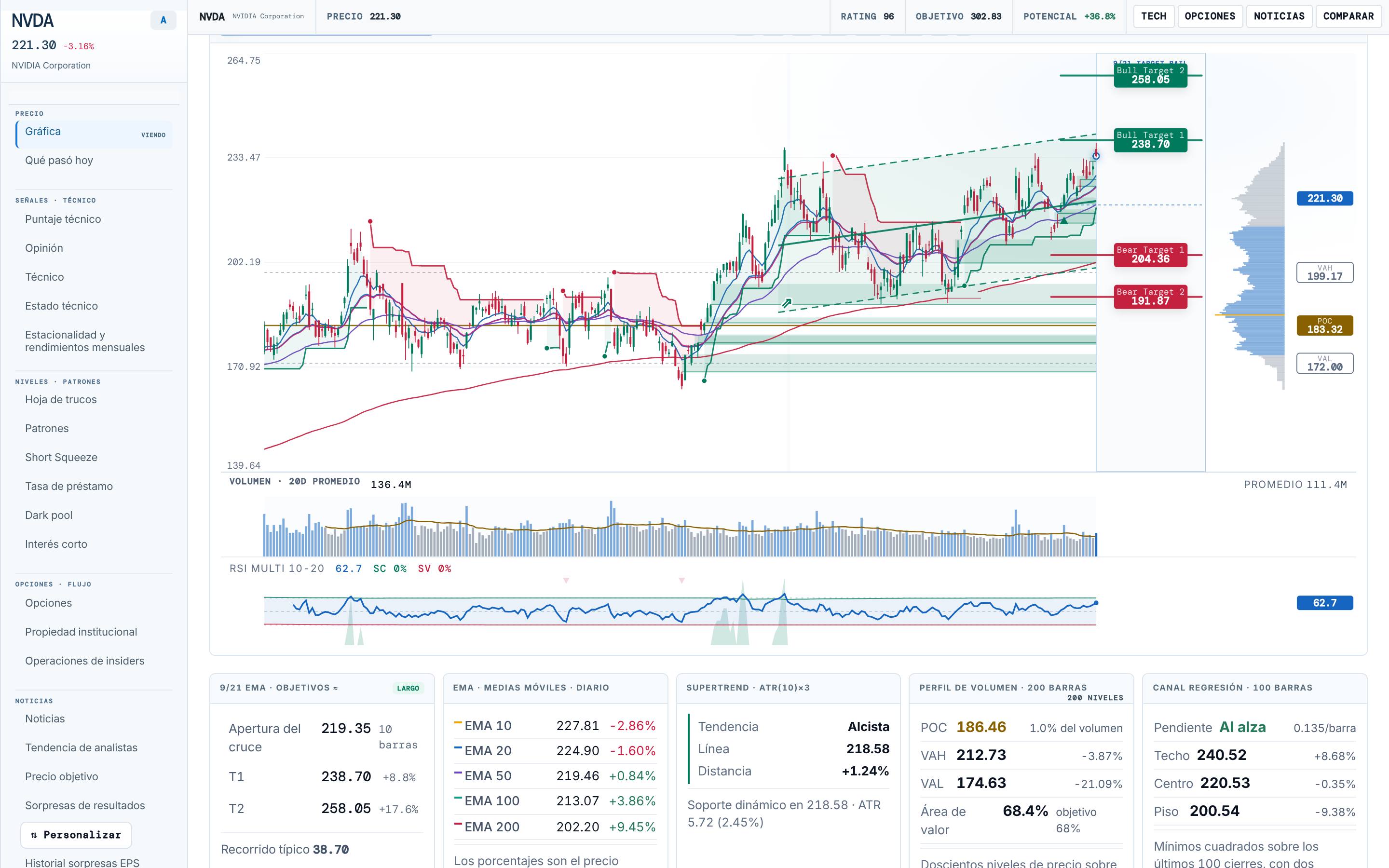Click the red EMA 200 legend color
1389x868 pixels.
coord(458,824)
